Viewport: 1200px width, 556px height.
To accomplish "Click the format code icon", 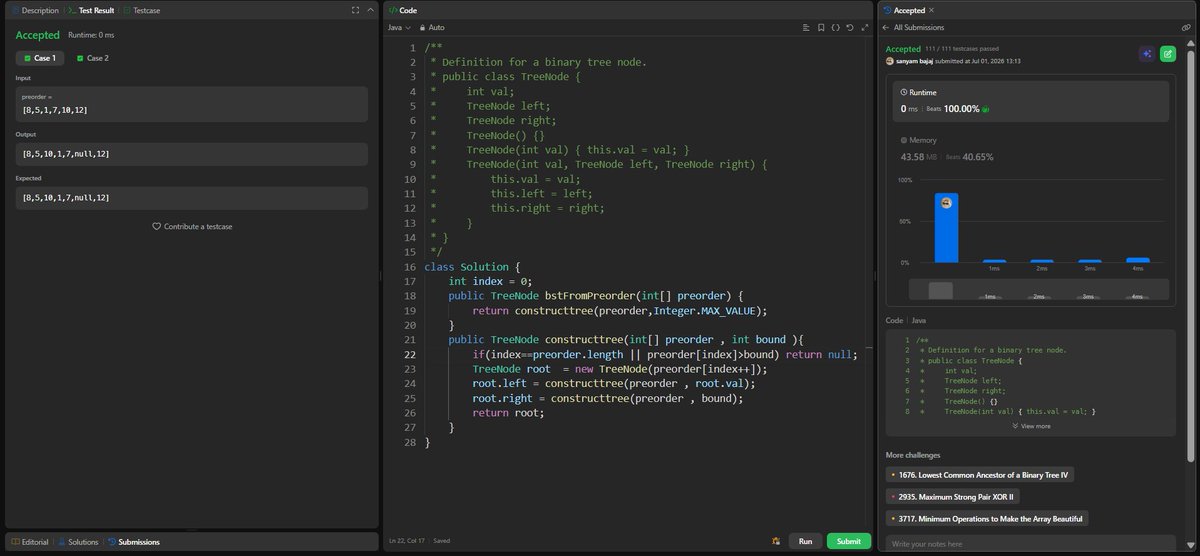I will click(807, 28).
